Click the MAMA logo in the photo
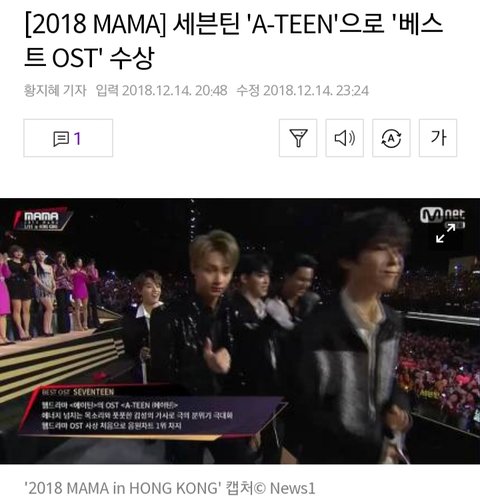Screen dimensions: 480x503 click(43, 220)
